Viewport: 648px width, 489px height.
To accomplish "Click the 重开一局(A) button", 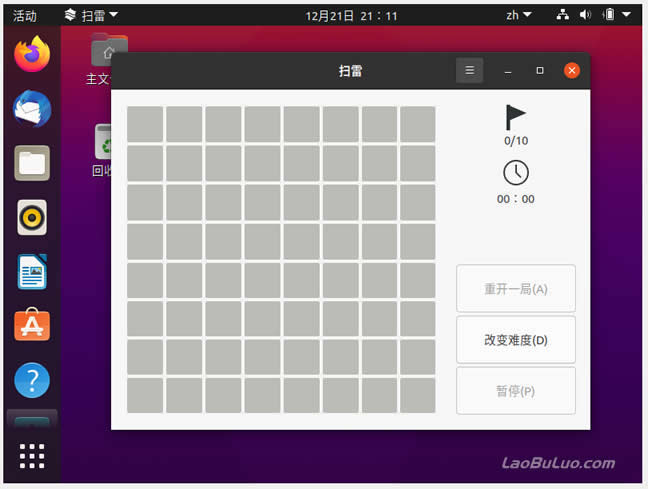I will (x=515, y=289).
